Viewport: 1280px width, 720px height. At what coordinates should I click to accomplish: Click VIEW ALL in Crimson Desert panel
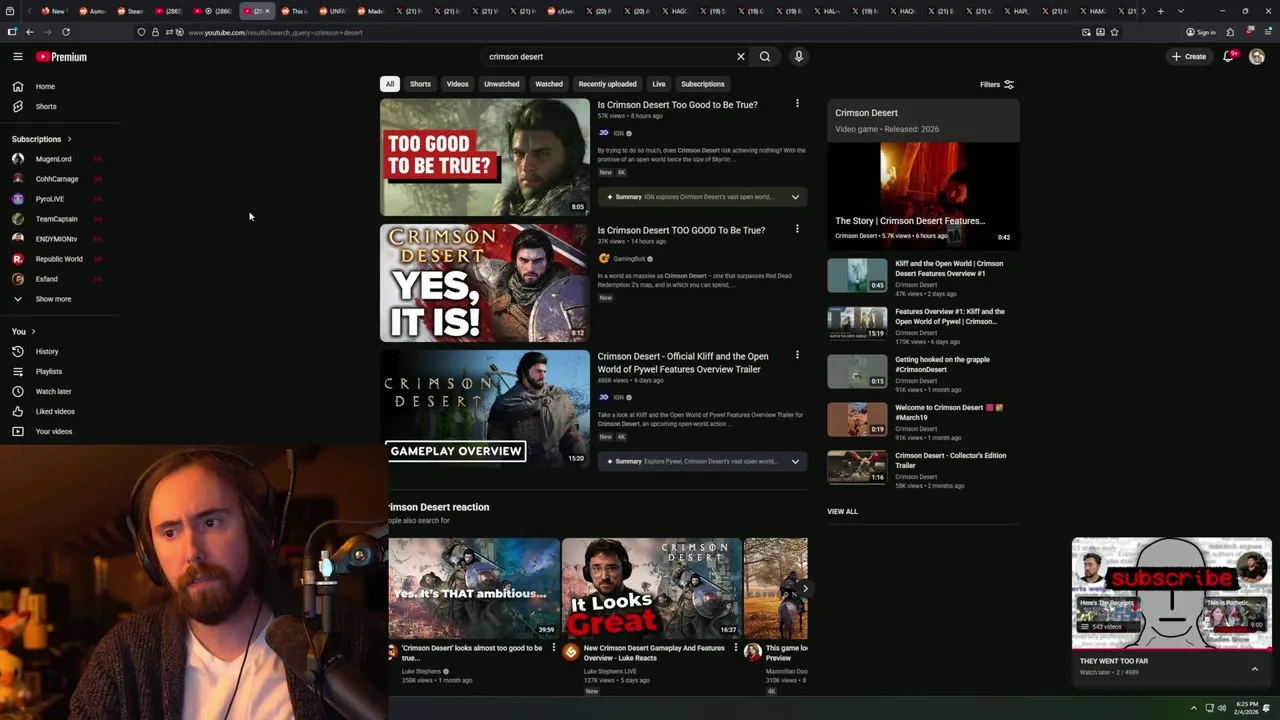(842, 512)
